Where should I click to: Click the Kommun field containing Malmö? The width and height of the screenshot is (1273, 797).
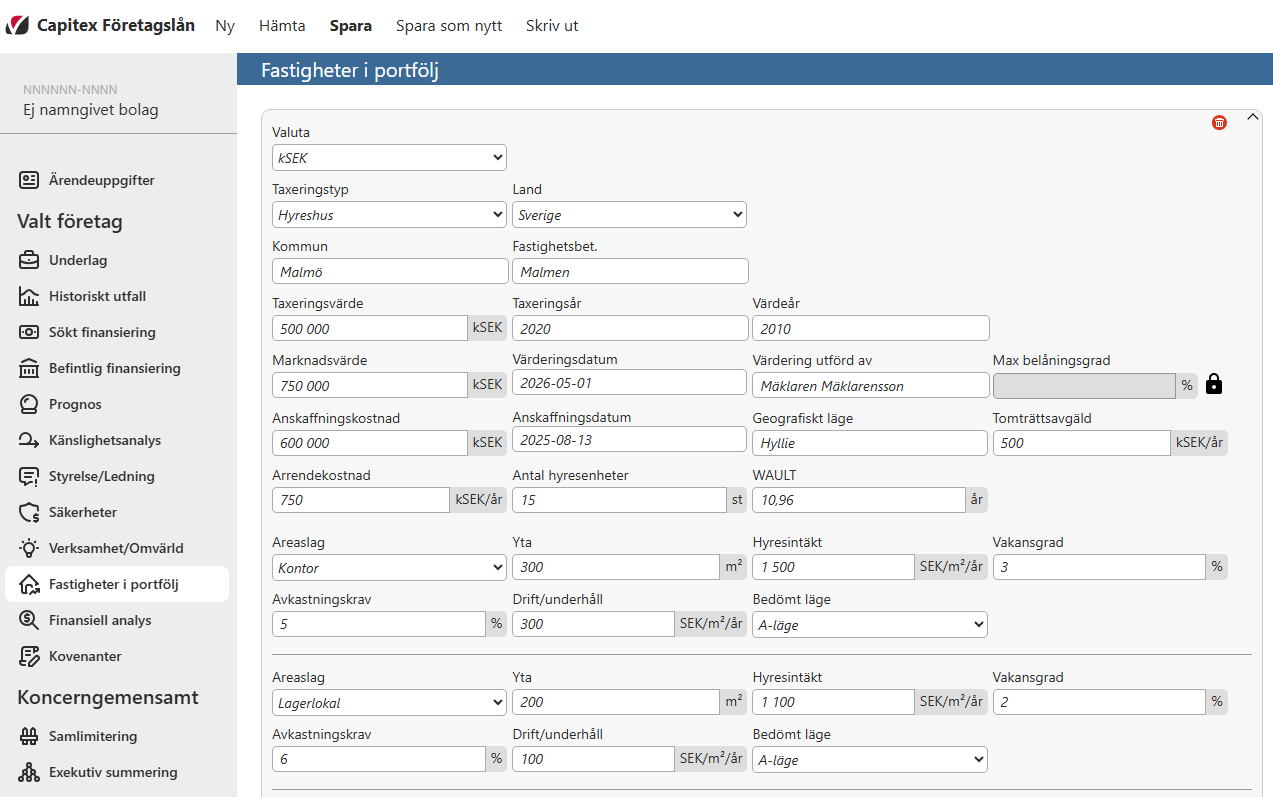[x=390, y=271]
